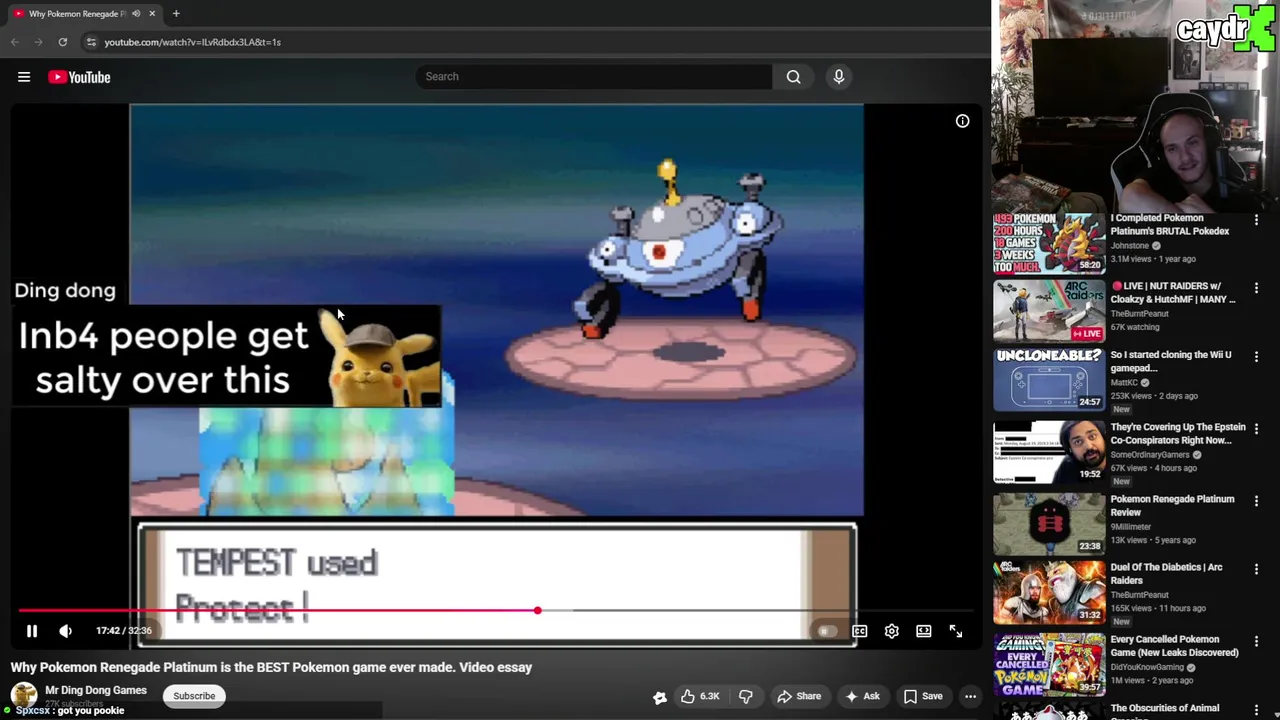Click the address bar URL
This screenshot has height=720, width=1280.
pyautogui.click(x=192, y=42)
